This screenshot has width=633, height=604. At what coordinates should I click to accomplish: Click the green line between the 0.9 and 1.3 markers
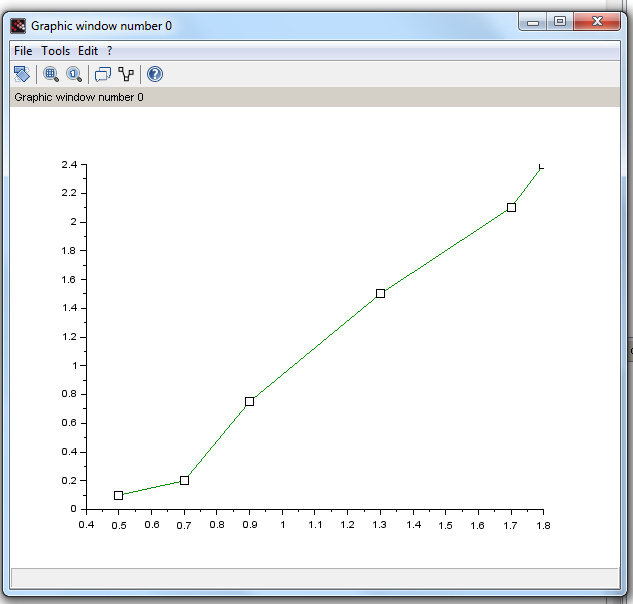315,348
